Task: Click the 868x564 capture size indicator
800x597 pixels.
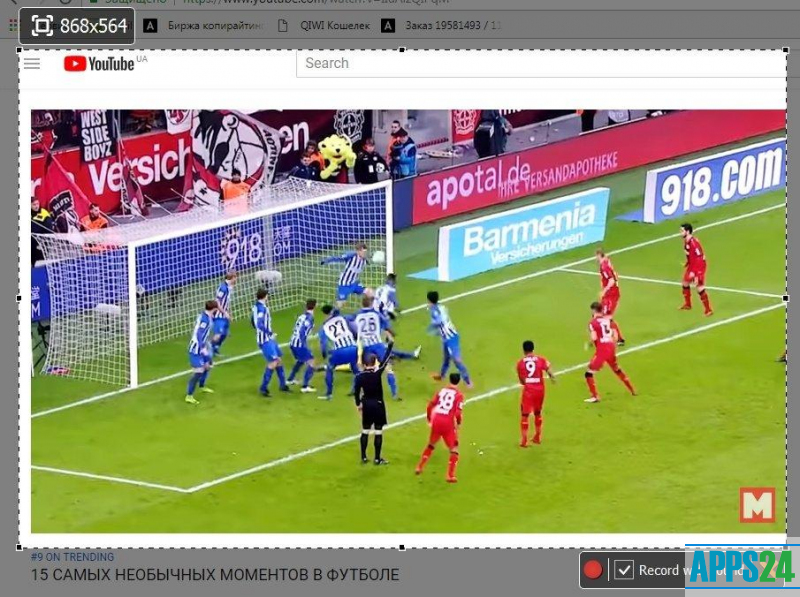Action: [x=78, y=26]
